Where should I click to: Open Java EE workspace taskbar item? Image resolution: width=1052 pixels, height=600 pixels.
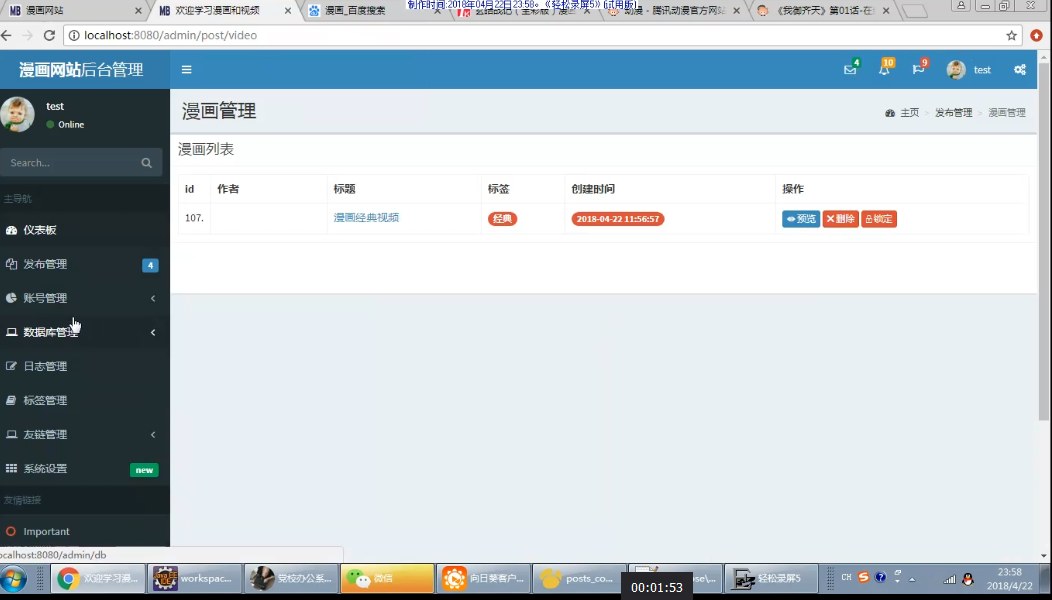[x=195, y=579]
